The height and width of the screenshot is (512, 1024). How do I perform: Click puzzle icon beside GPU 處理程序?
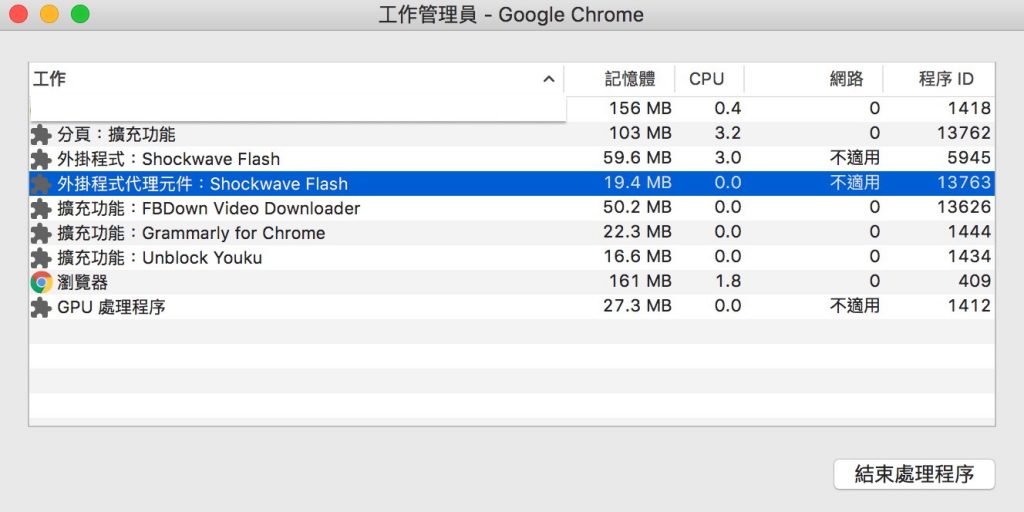click(x=41, y=307)
